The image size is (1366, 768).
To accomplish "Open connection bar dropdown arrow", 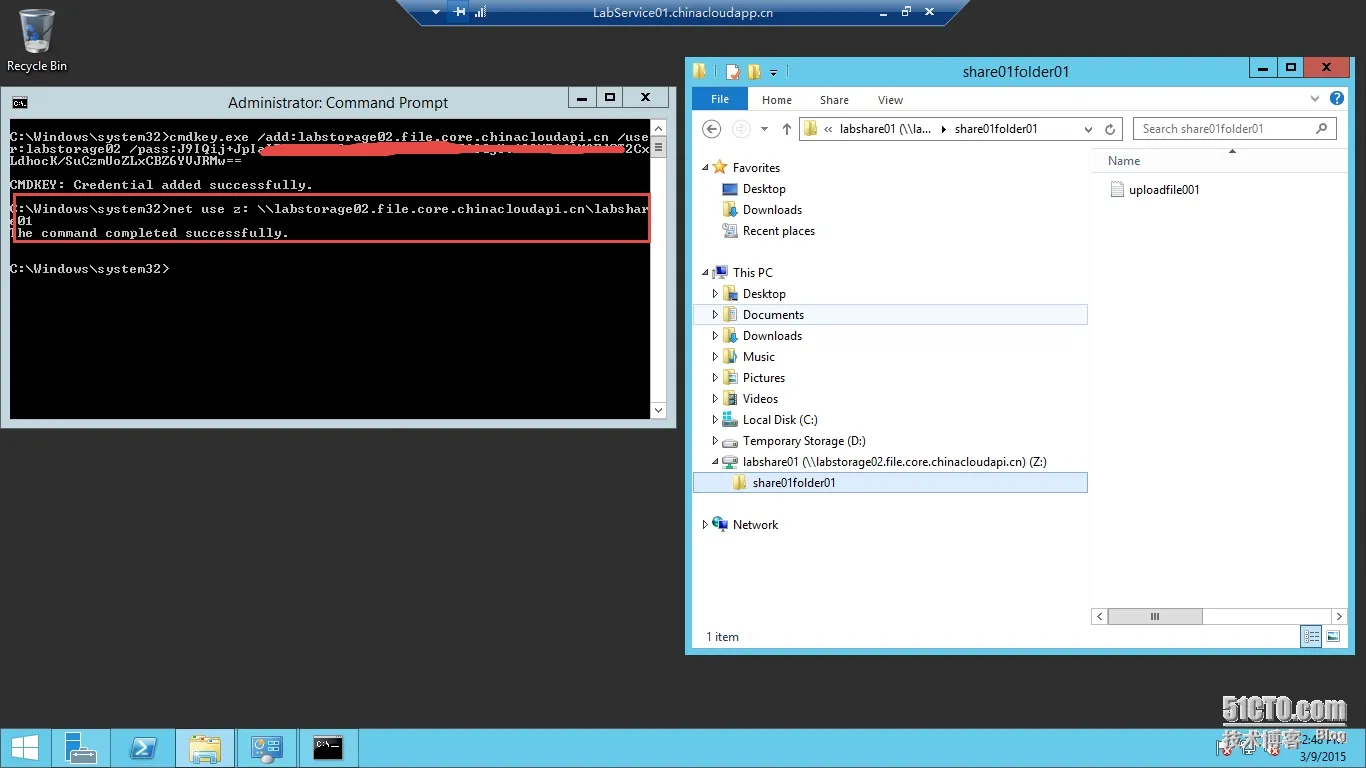I will (x=436, y=13).
